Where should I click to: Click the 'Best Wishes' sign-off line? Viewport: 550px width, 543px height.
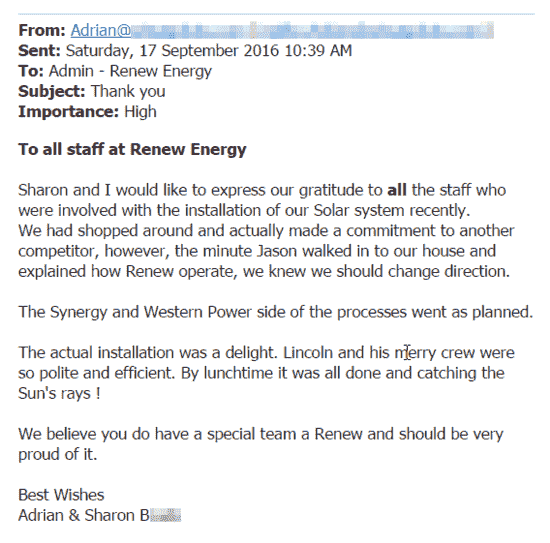pyautogui.click(x=61, y=495)
